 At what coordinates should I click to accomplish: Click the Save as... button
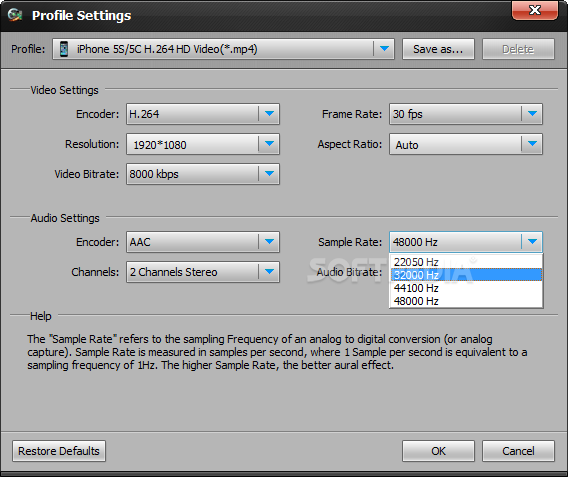(438, 49)
